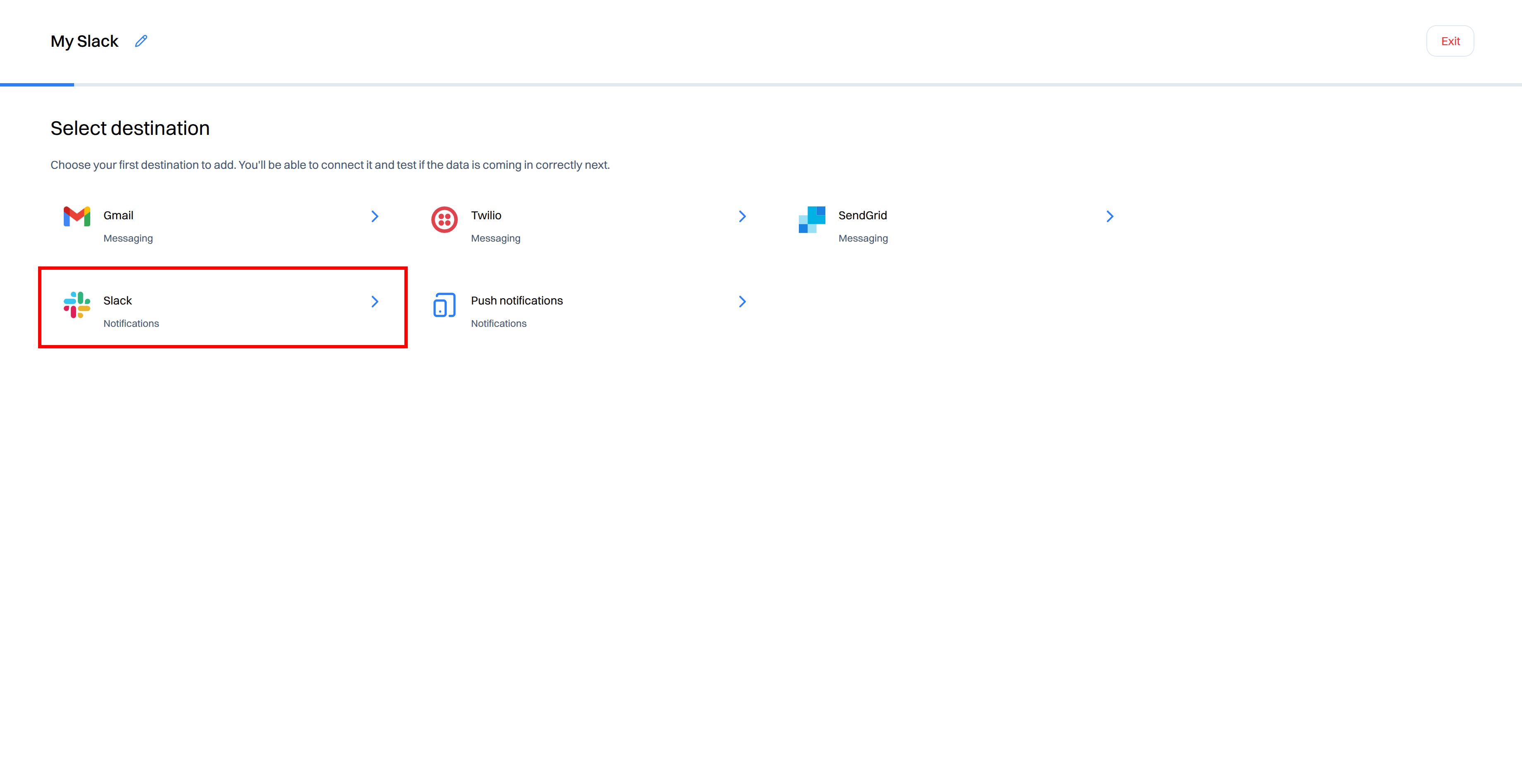Screen dimensions: 1522x784
Task: Select the Twilio destination label
Action: click(x=486, y=216)
